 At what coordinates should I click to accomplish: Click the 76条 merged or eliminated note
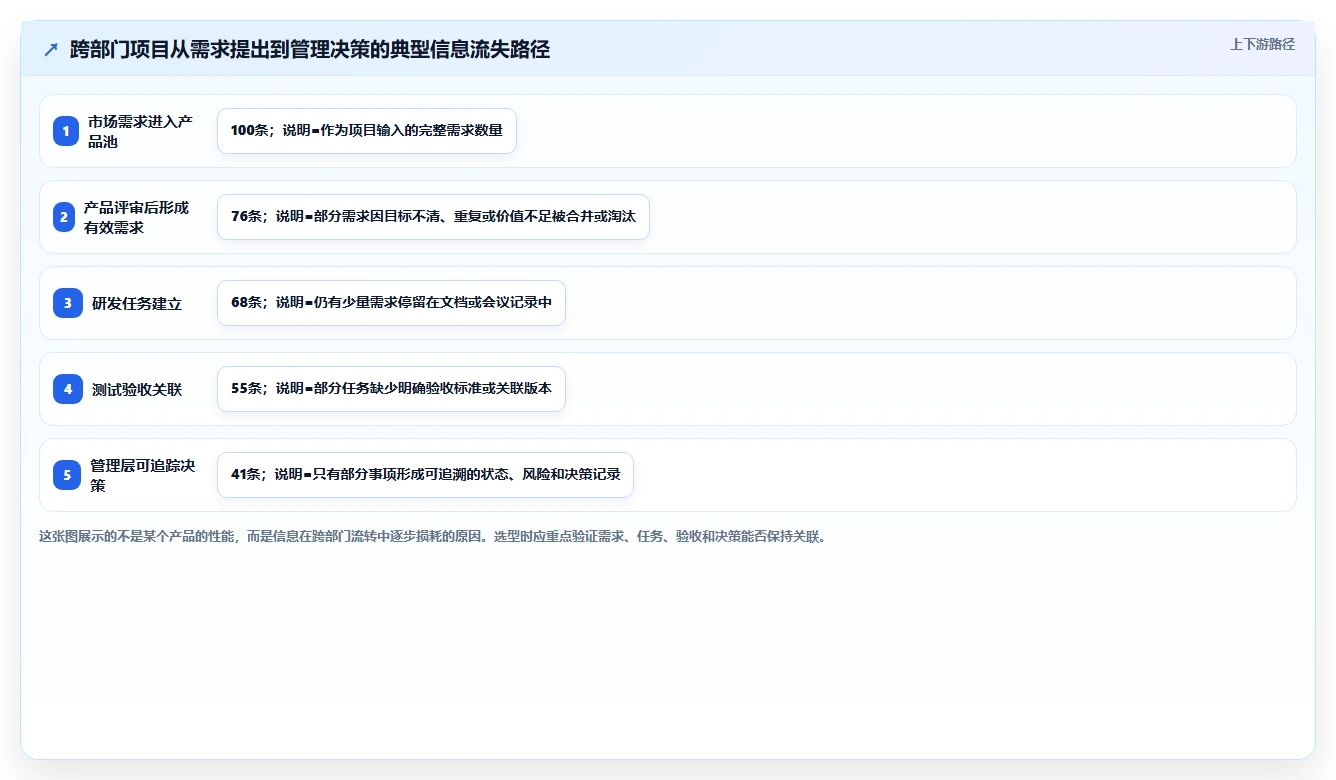[x=433, y=217]
